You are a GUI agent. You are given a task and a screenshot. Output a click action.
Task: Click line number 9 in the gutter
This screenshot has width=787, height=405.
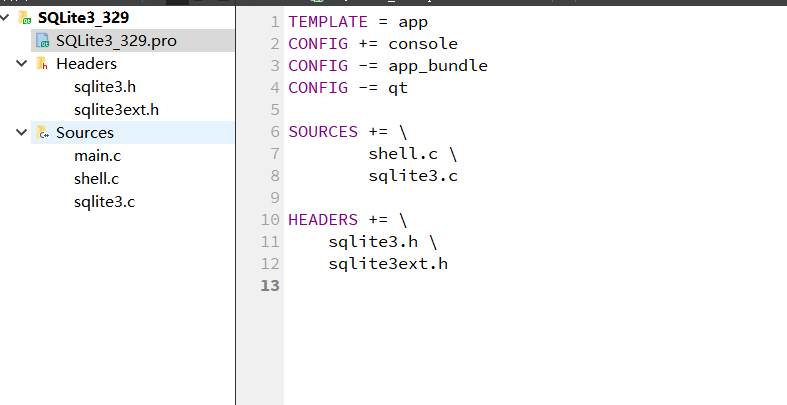275,198
